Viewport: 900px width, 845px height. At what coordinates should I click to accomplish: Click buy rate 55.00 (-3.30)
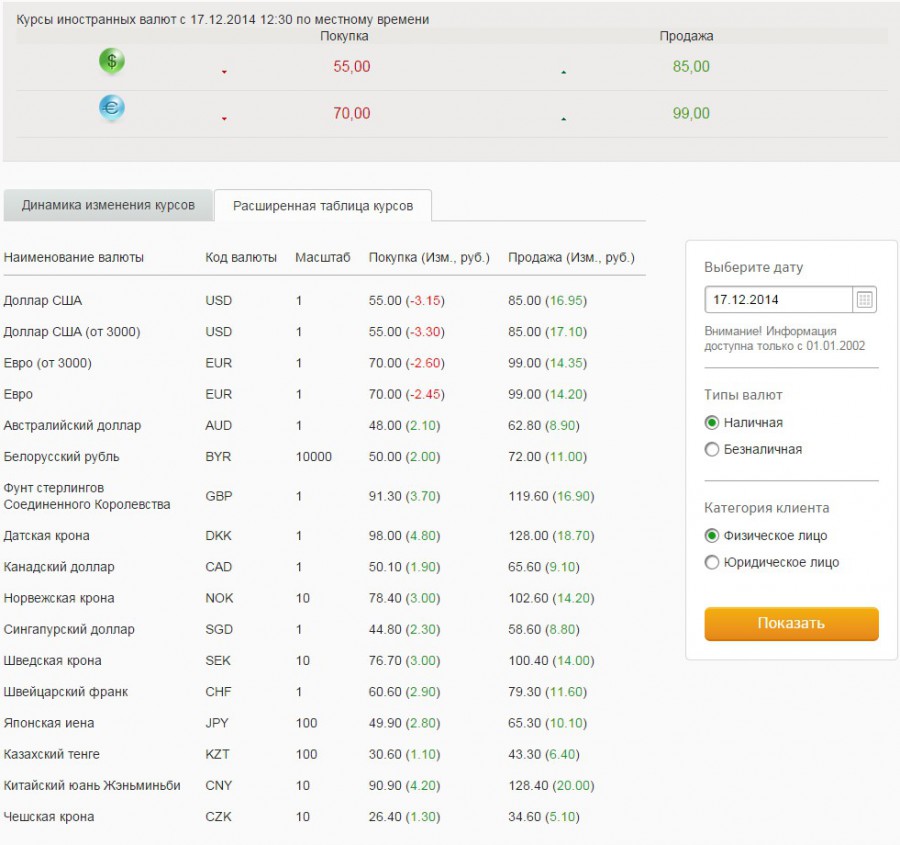pyautogui.click(x=407, y=332)
